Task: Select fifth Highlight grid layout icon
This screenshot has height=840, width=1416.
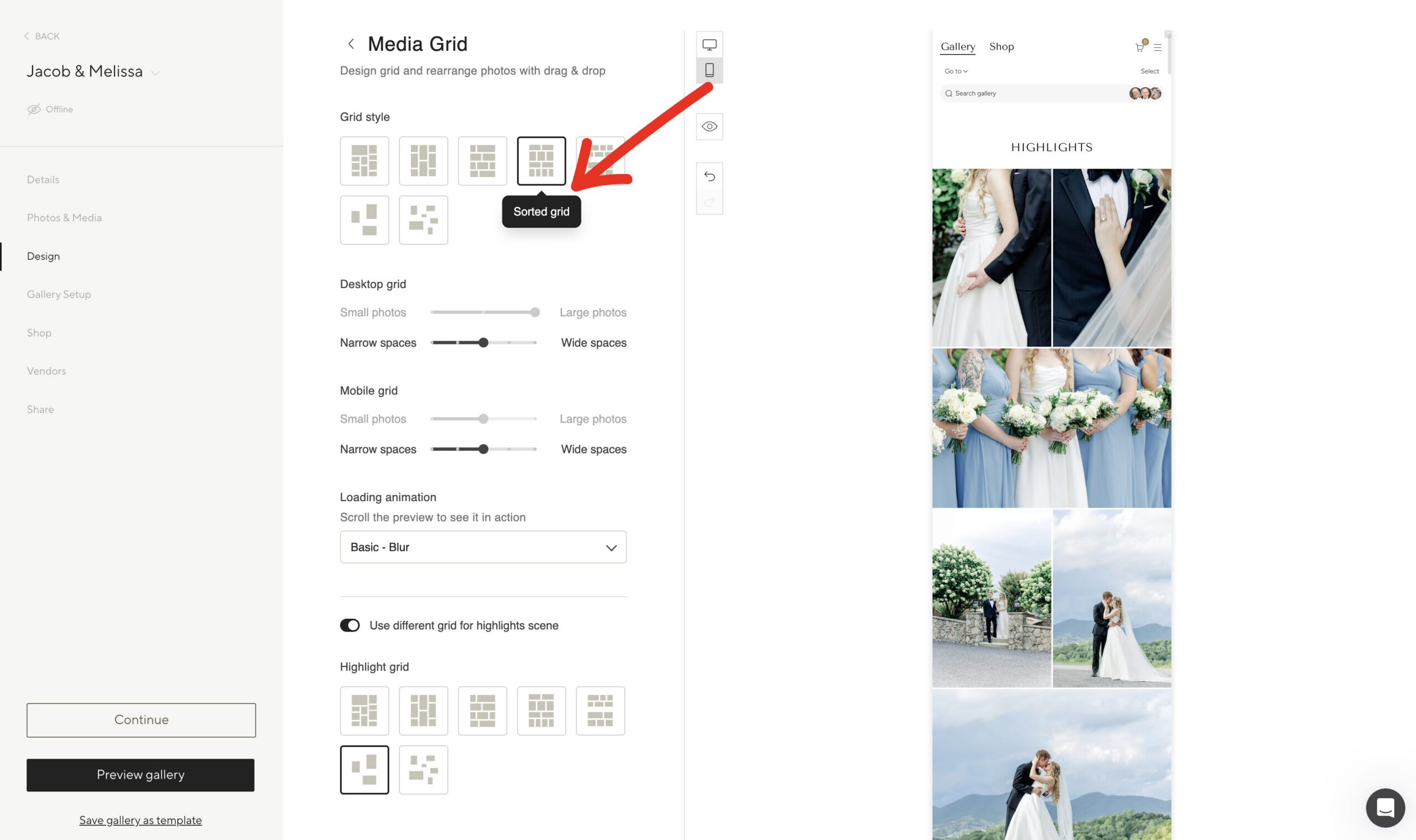Action: click(600, 711)
